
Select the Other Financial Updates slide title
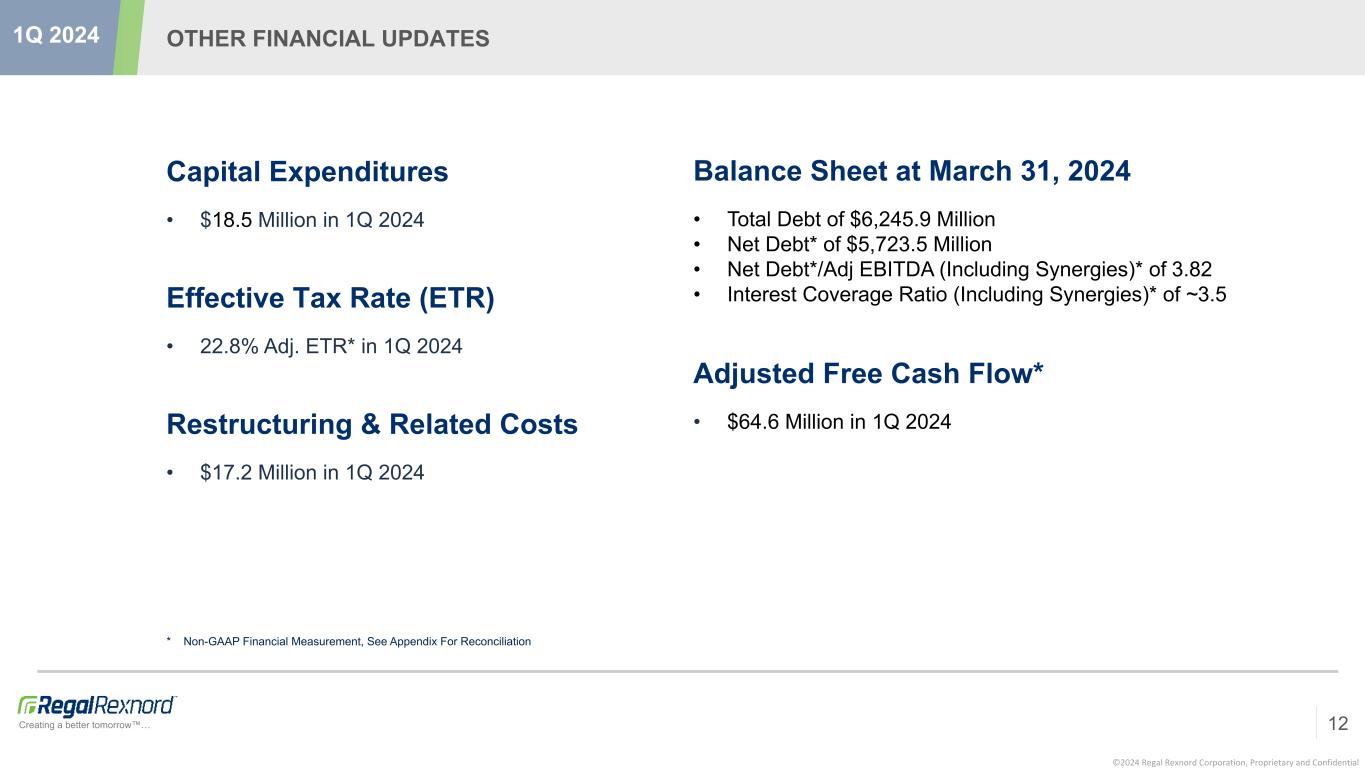pos(328,38)
